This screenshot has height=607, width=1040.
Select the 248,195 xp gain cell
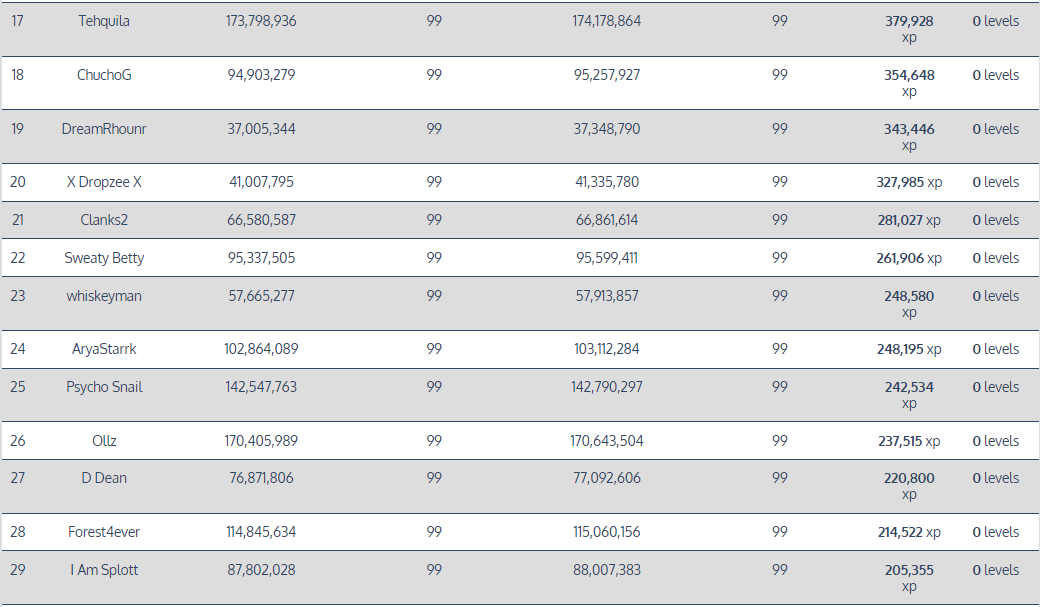click(x=908, y=349)
